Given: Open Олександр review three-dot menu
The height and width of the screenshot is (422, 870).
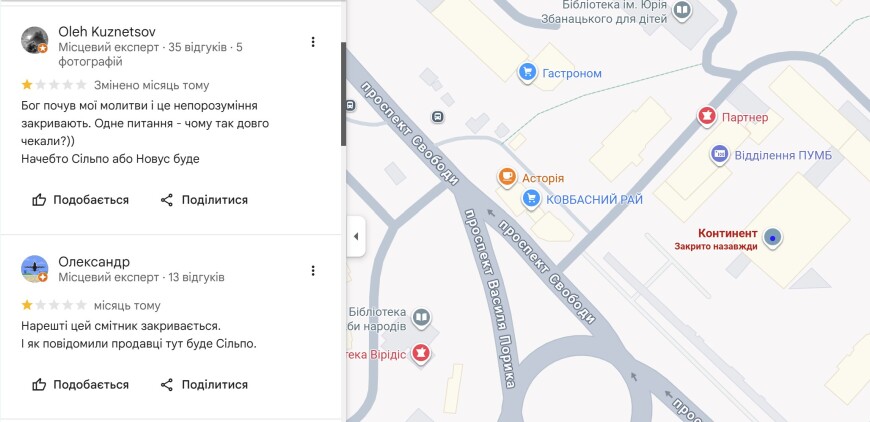Looking at the screenshot, I should pos(313,270).
